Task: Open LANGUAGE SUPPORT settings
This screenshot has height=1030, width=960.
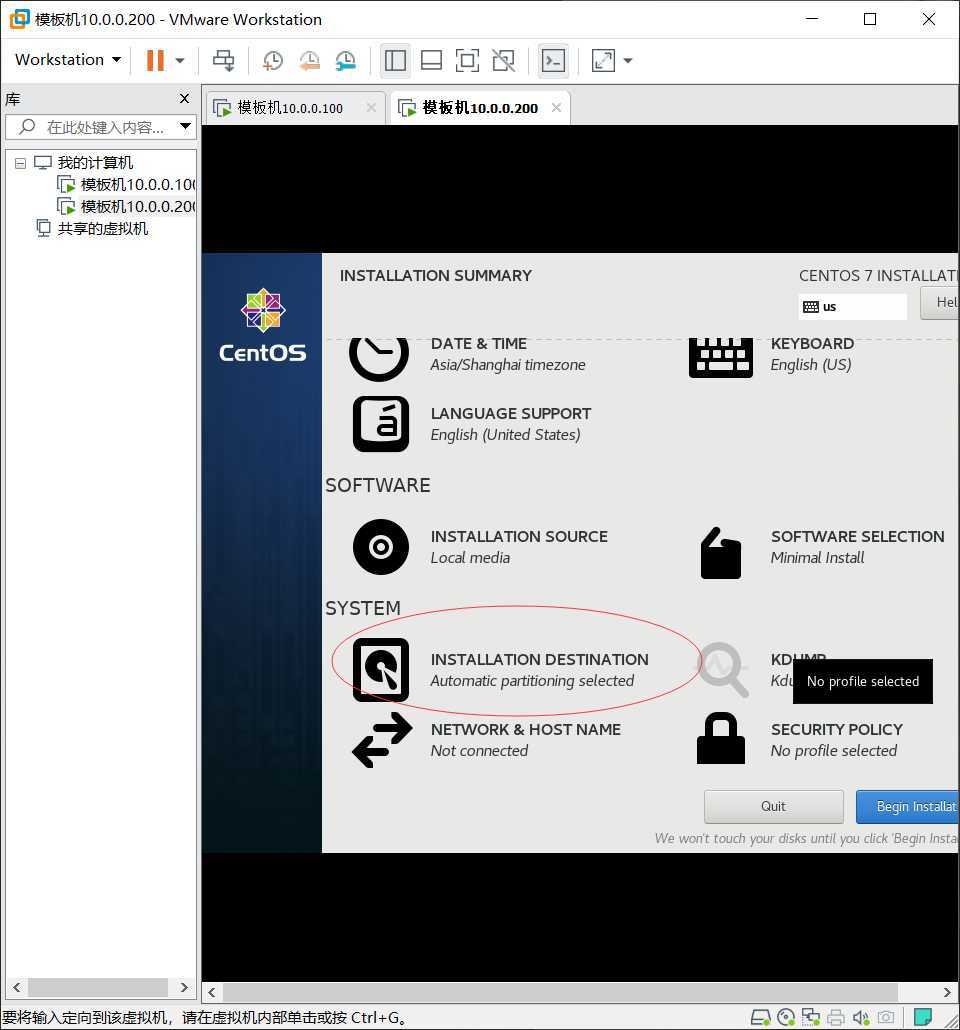Action: tap(472, 424)
